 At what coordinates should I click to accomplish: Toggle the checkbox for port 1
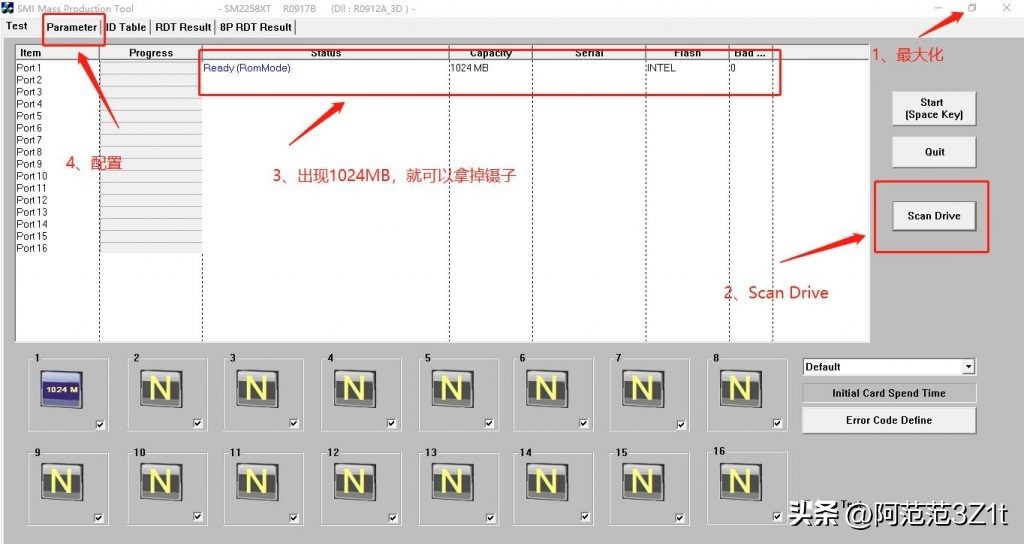(100, 424)
